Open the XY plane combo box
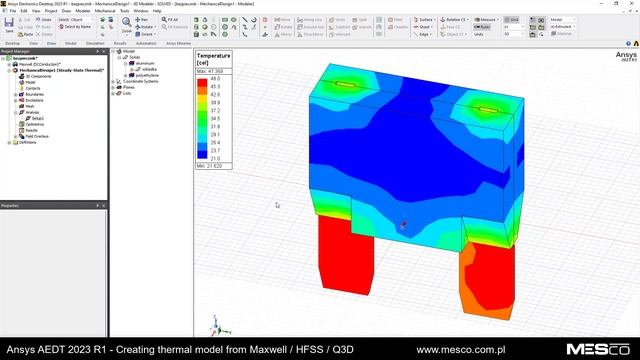 click(x=514, y=27)
